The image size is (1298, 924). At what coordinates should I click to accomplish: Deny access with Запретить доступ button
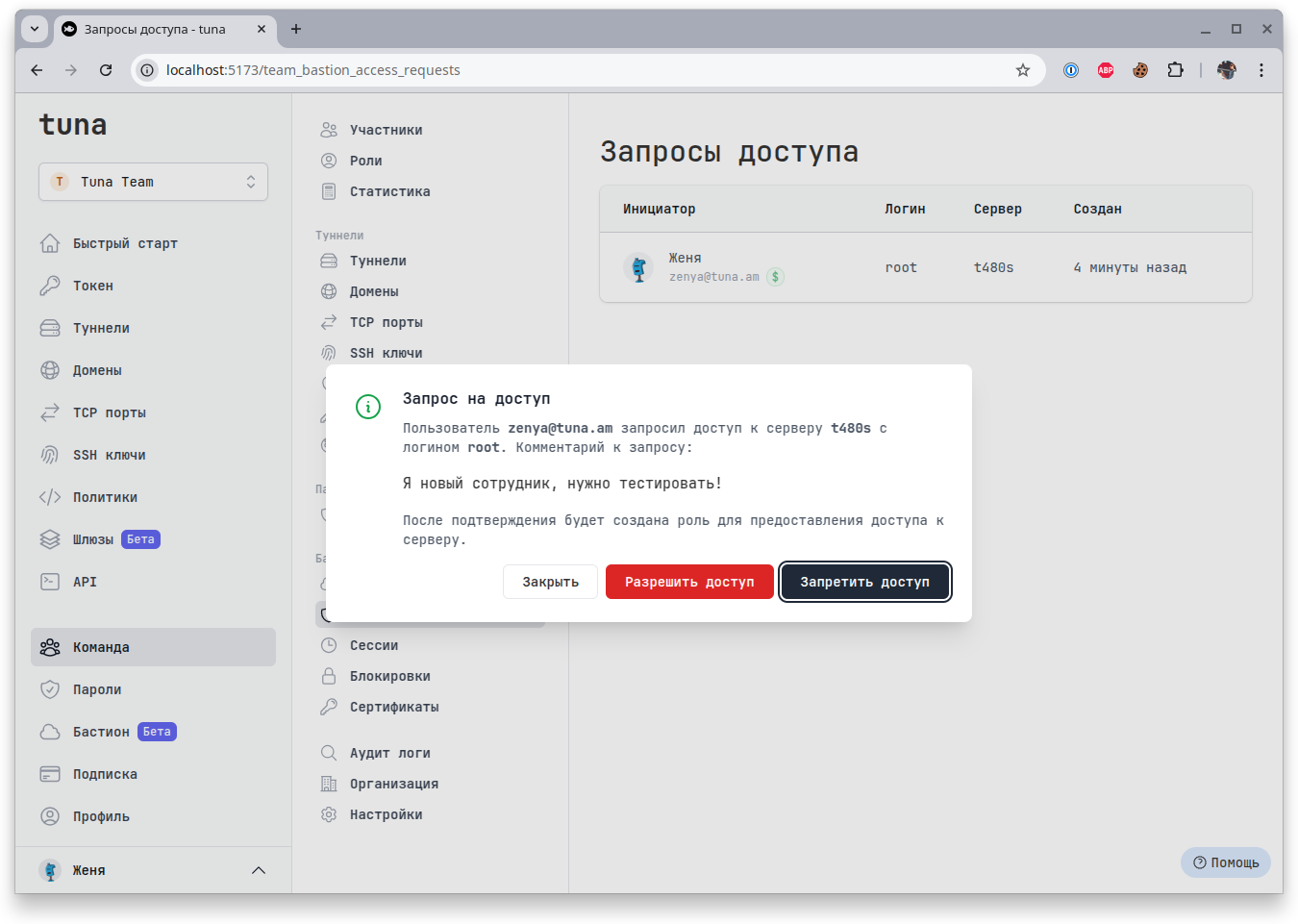[x=864, y=582]
